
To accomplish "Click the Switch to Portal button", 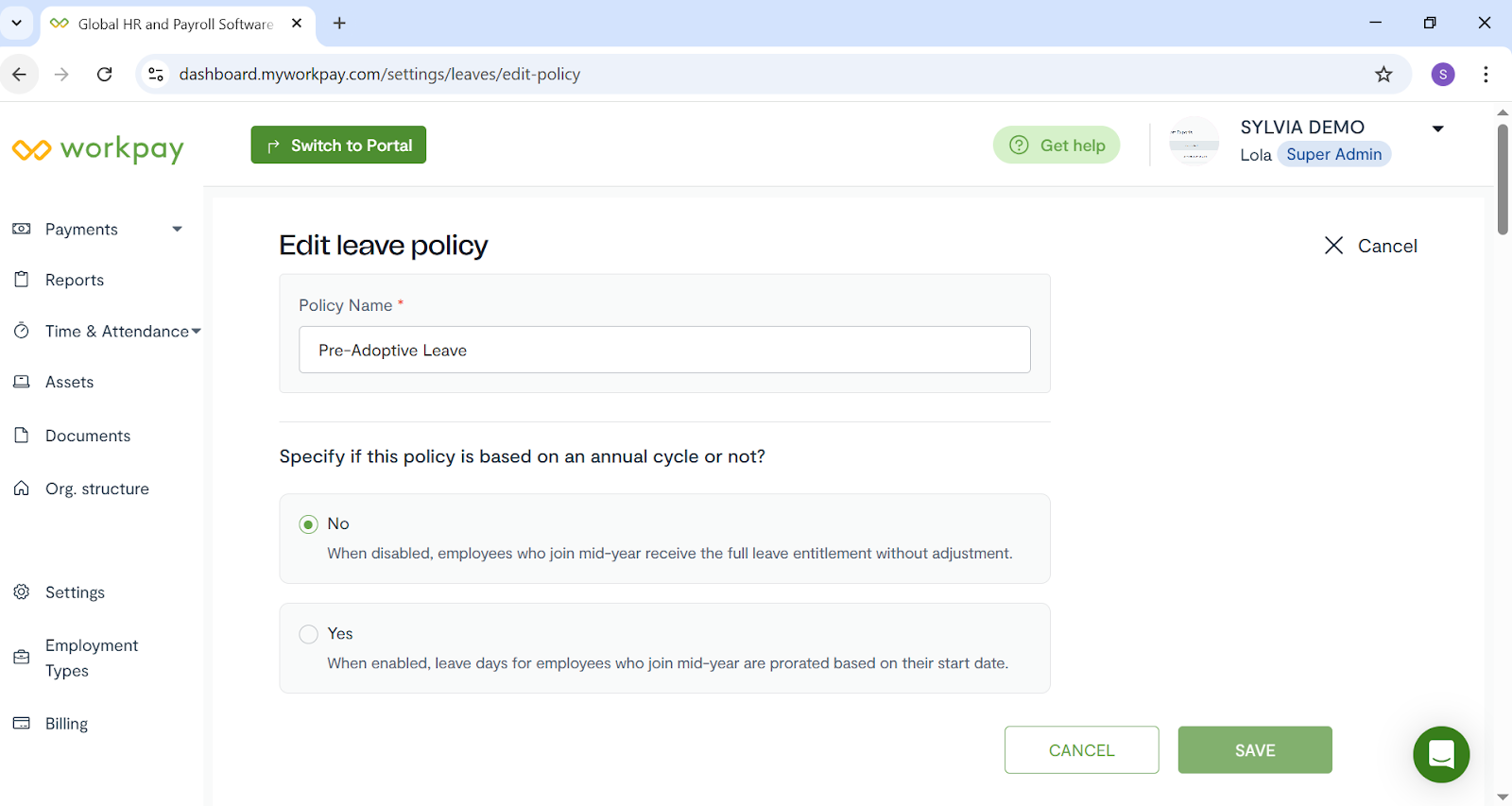I will click(x=338, y=145).
